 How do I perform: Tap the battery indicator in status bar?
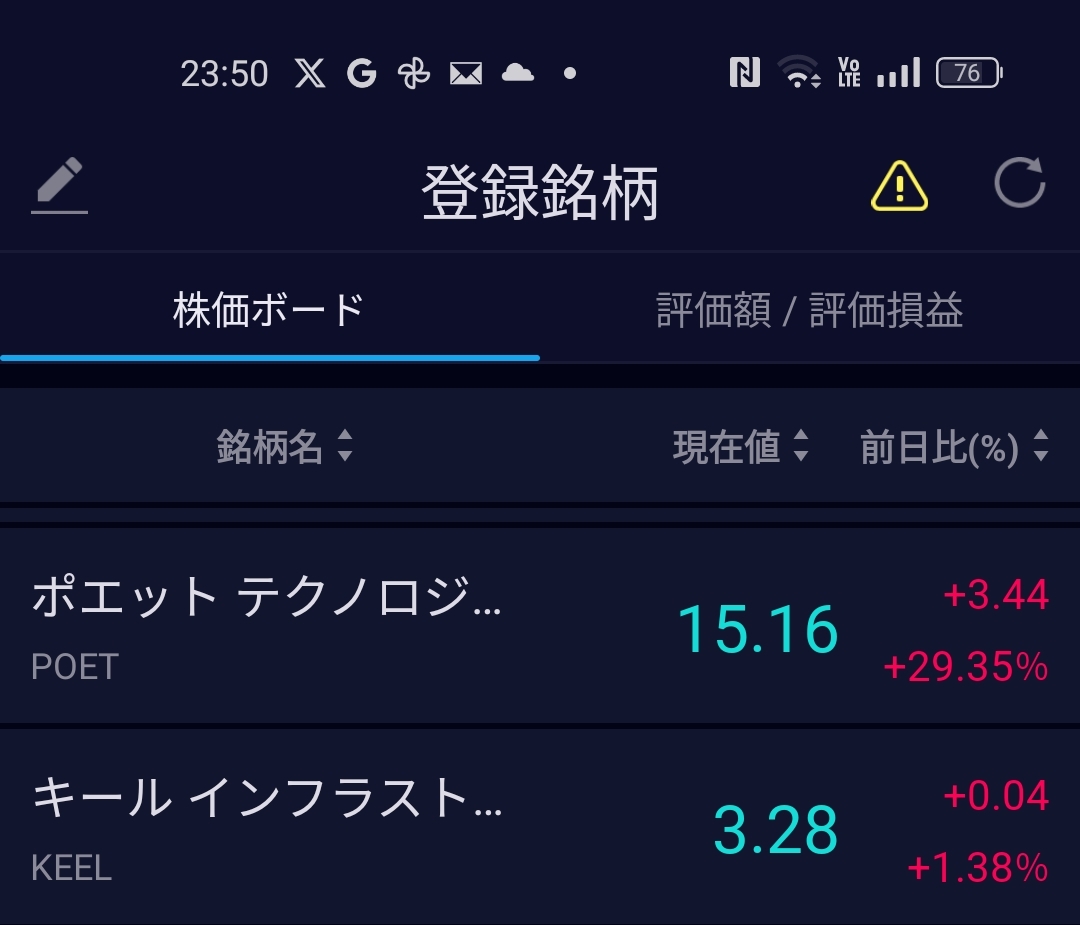click(x=968, y=73)
